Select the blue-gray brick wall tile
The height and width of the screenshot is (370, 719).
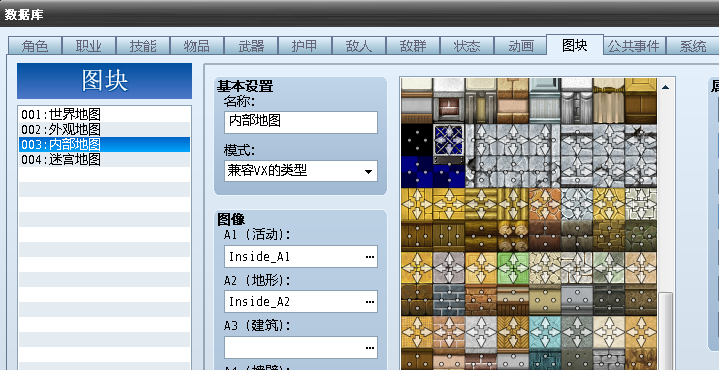pyautogui.click(x=449, y=300)
